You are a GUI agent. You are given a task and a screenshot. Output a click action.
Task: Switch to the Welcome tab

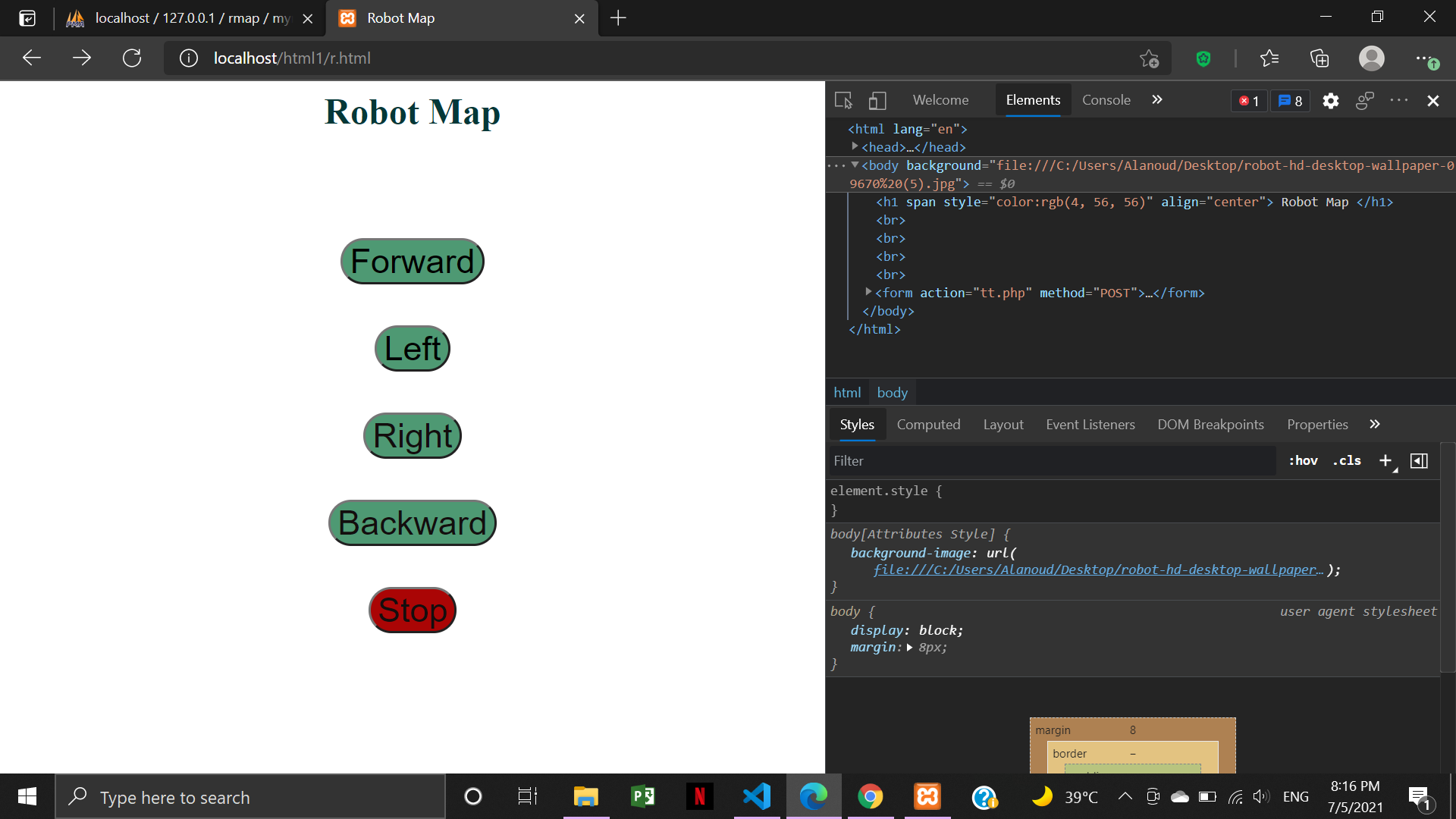(x=940, y=100)
